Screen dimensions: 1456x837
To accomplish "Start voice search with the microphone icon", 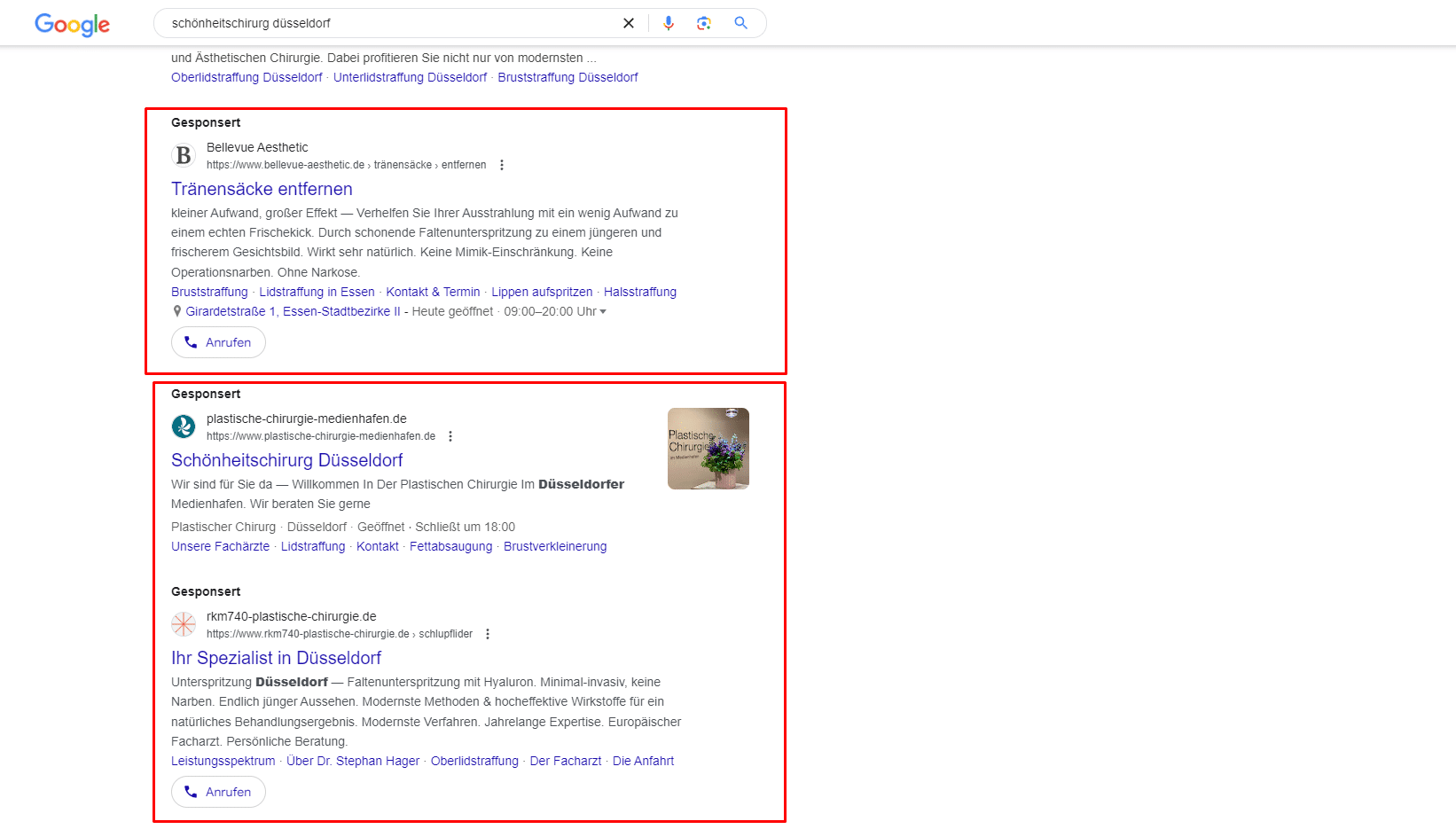I will coord(669,23).
